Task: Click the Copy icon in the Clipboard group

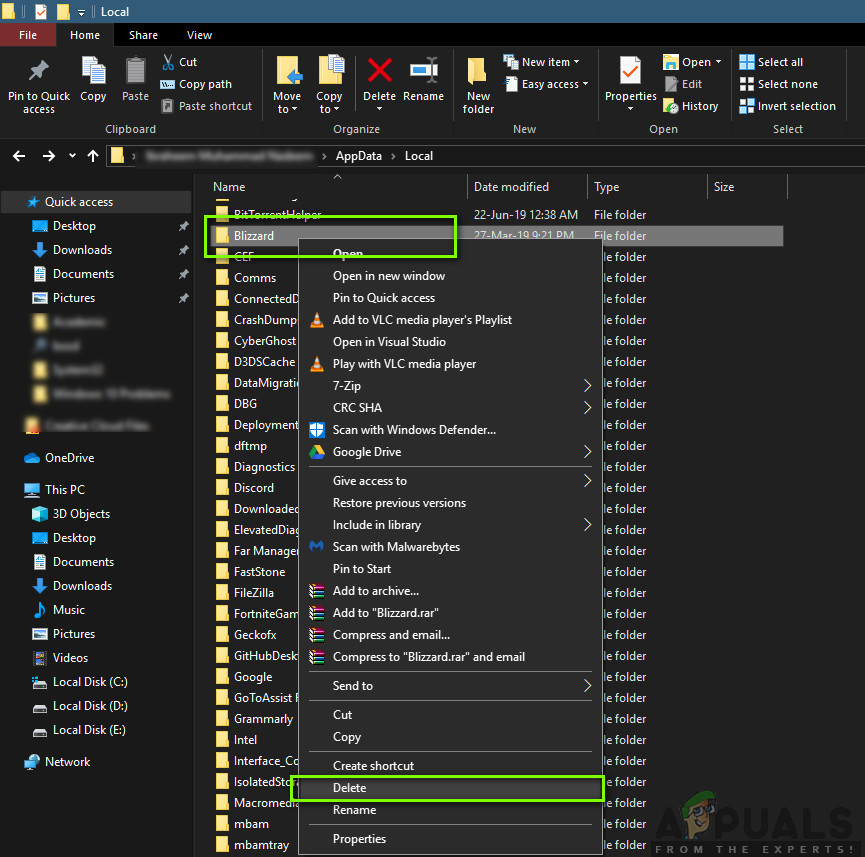Action: (x=93, y=80)
